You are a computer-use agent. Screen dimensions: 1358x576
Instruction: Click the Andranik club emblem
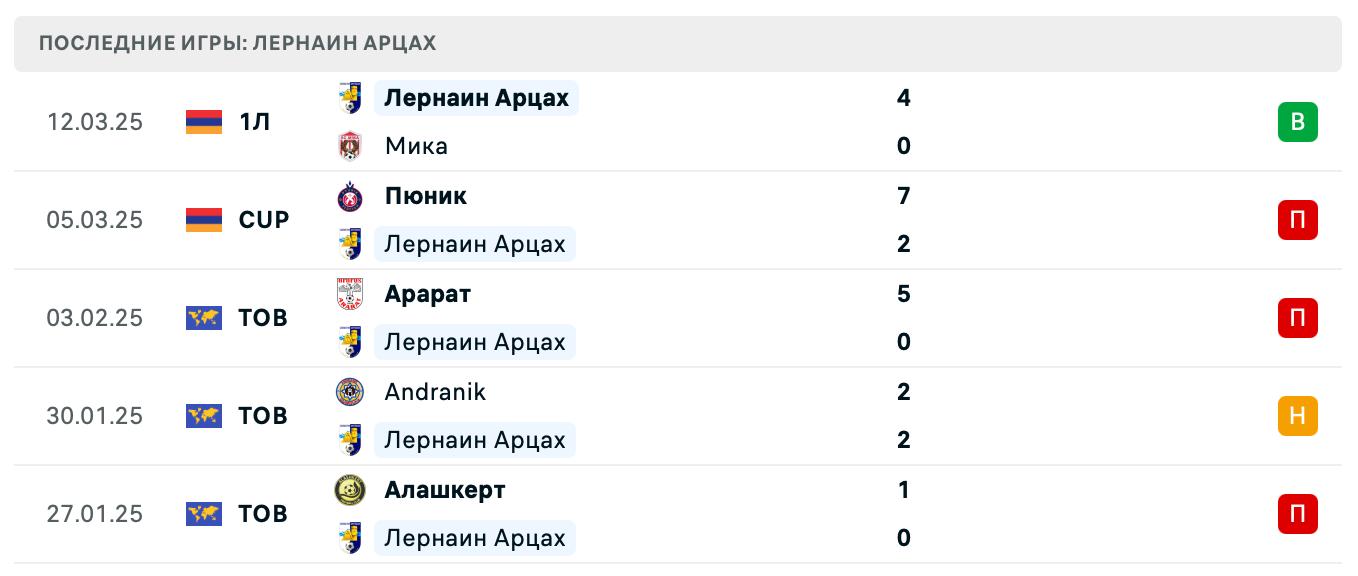(350, 392)
